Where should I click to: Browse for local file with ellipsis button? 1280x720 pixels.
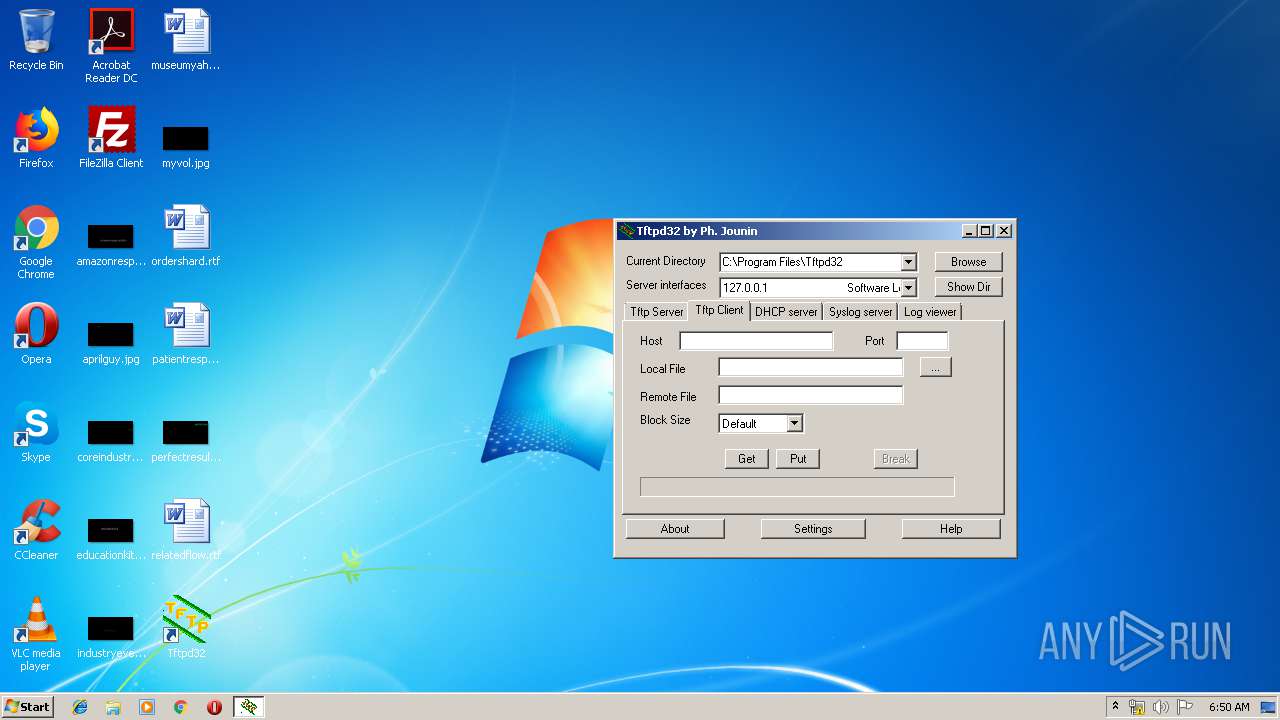935,368
